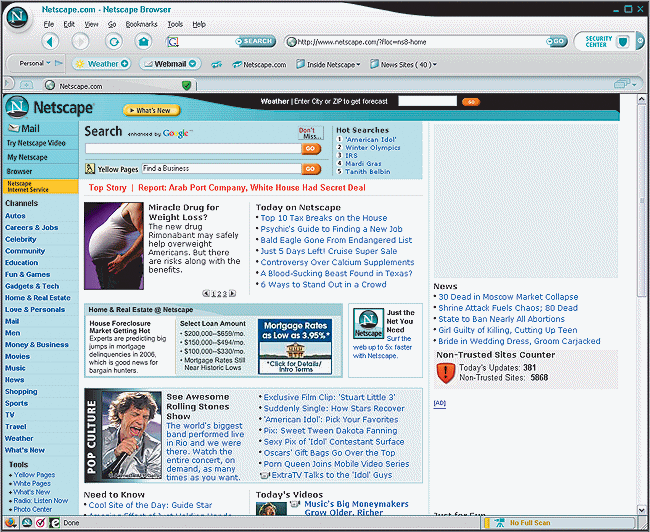Open the Go menu
Viewport: 650px width, 532px height.
[112, 24]
